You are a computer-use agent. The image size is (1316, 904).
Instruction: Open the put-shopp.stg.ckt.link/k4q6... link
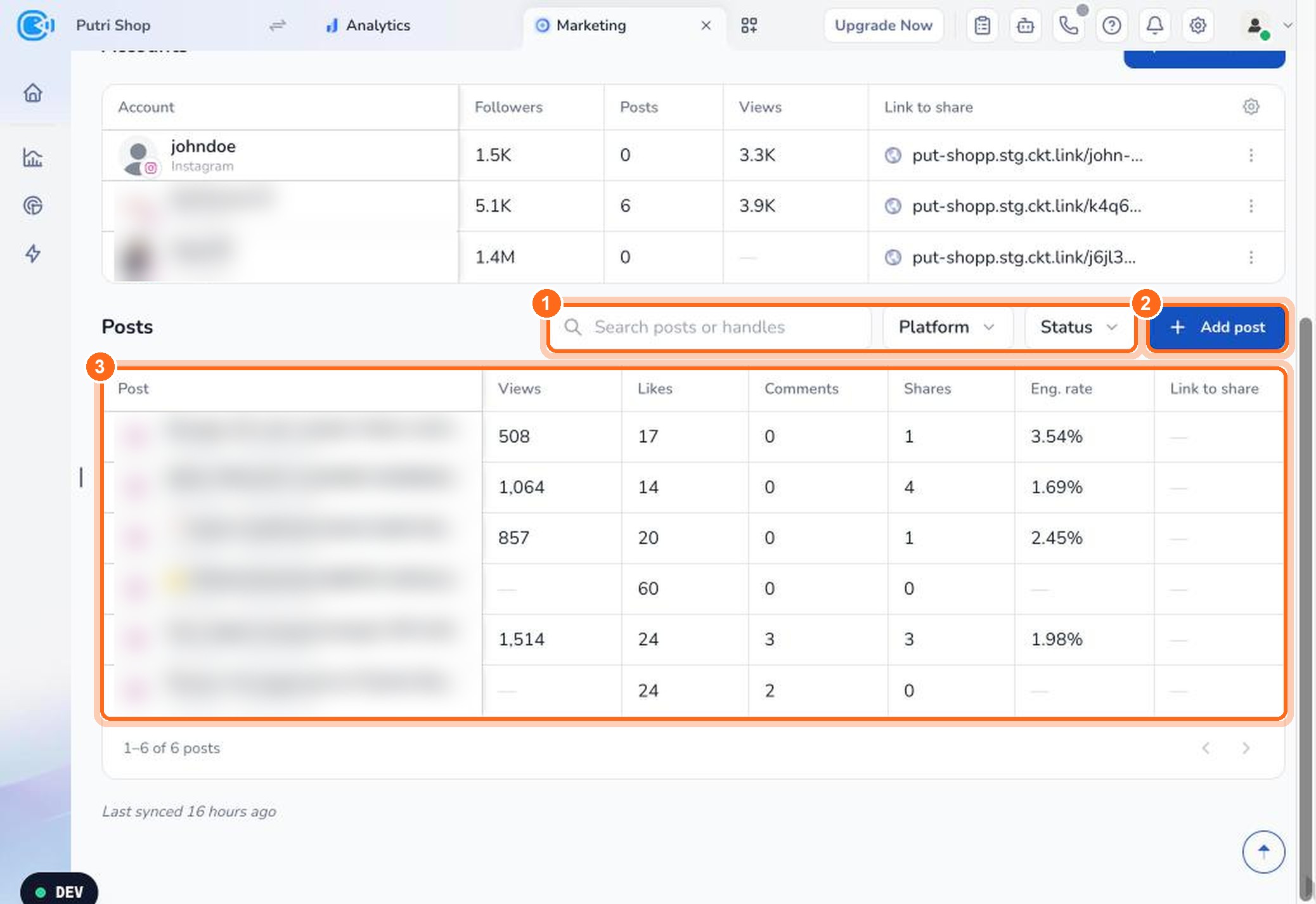1026,206
